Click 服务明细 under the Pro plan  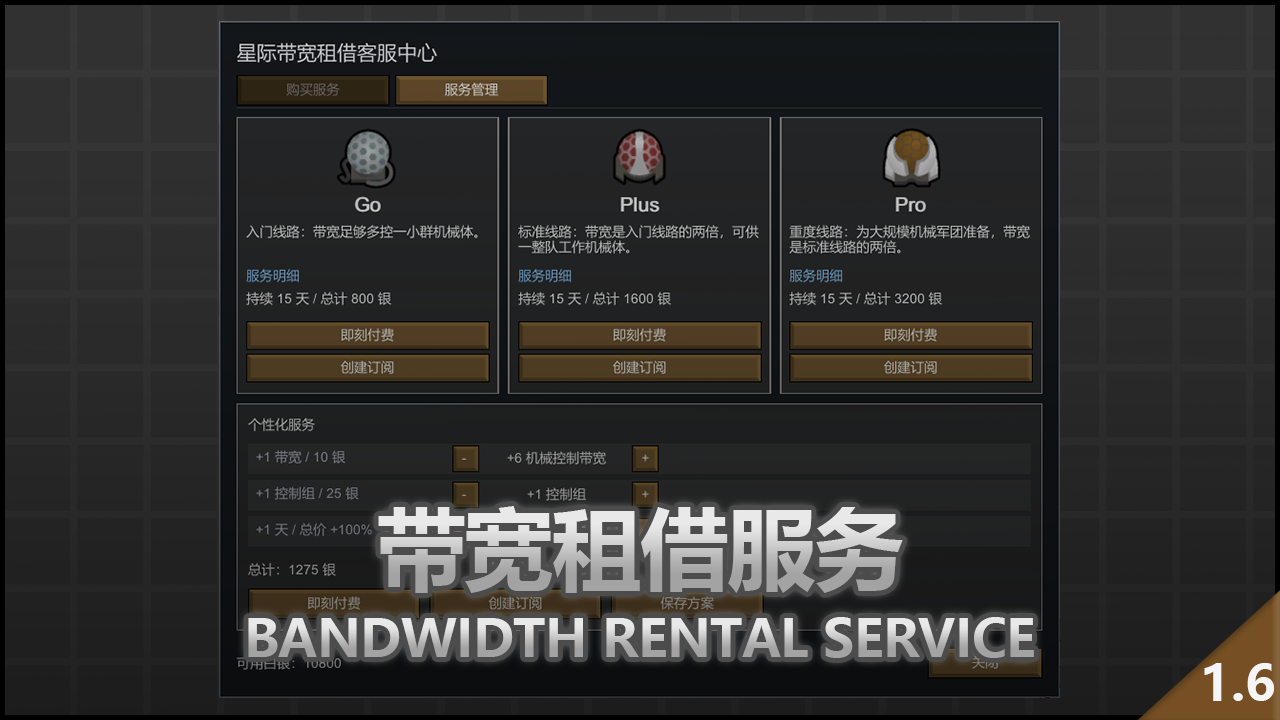pos(816,276)
